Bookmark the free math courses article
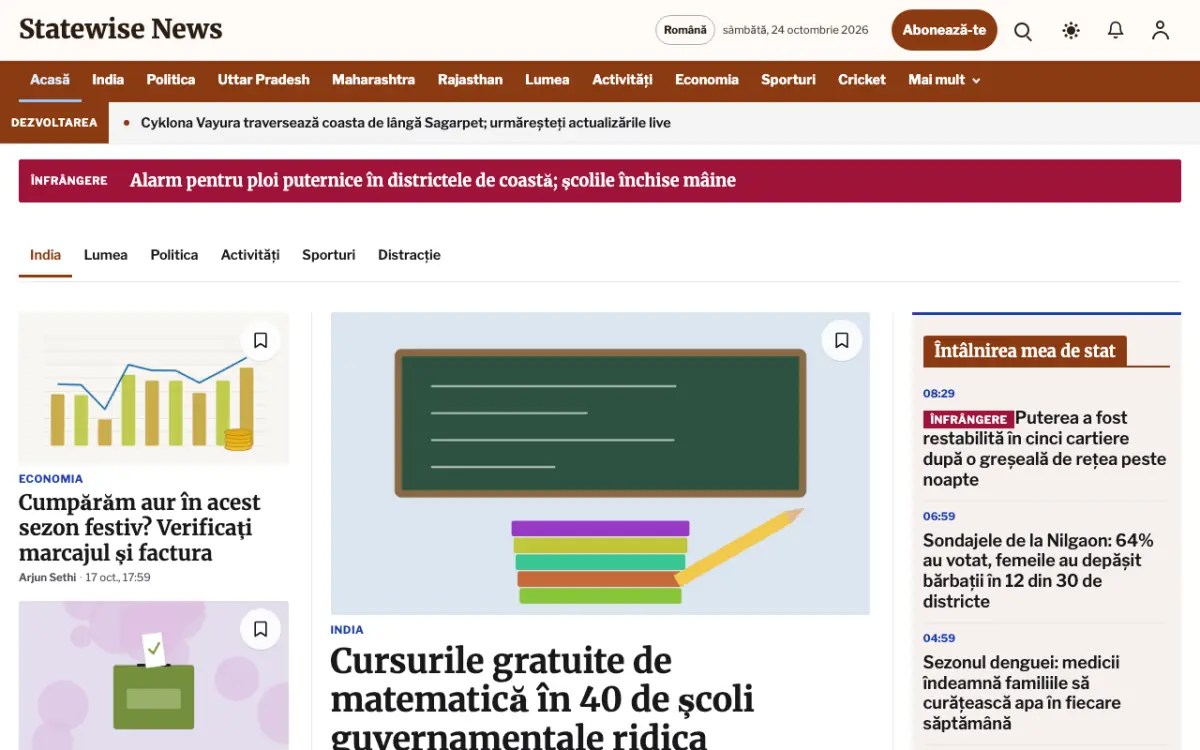The width and height of the screenshot is (1200, 750). click(842, 341)
